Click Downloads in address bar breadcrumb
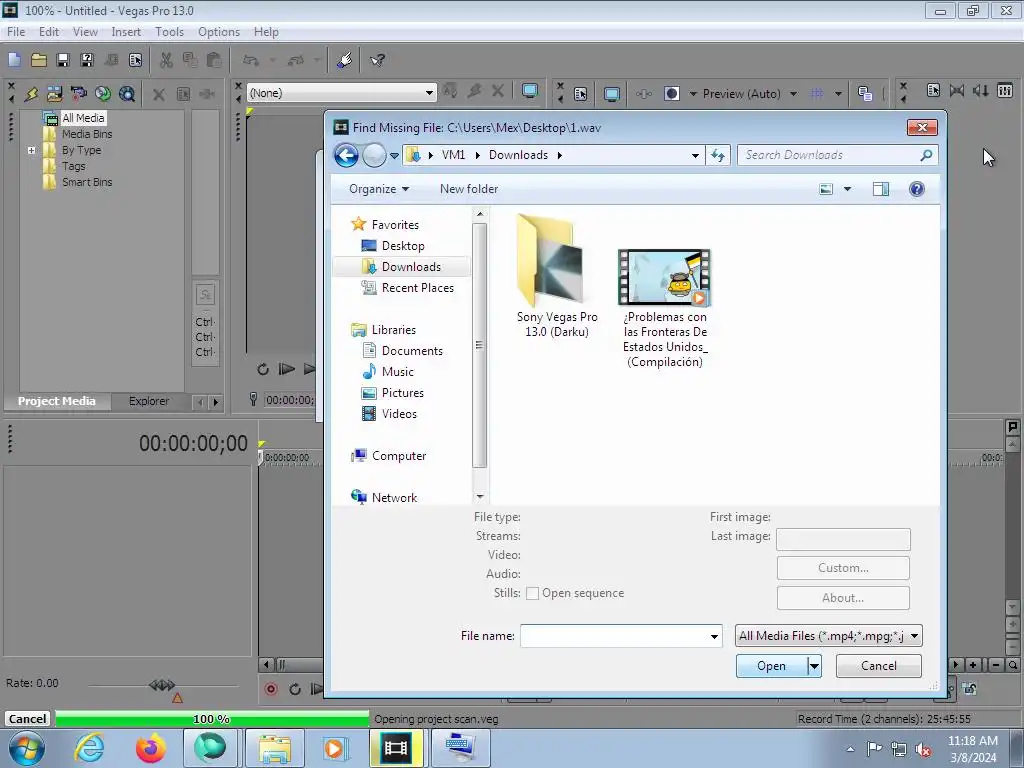This screenshot has width=1024, height=768. coord(518,155)
